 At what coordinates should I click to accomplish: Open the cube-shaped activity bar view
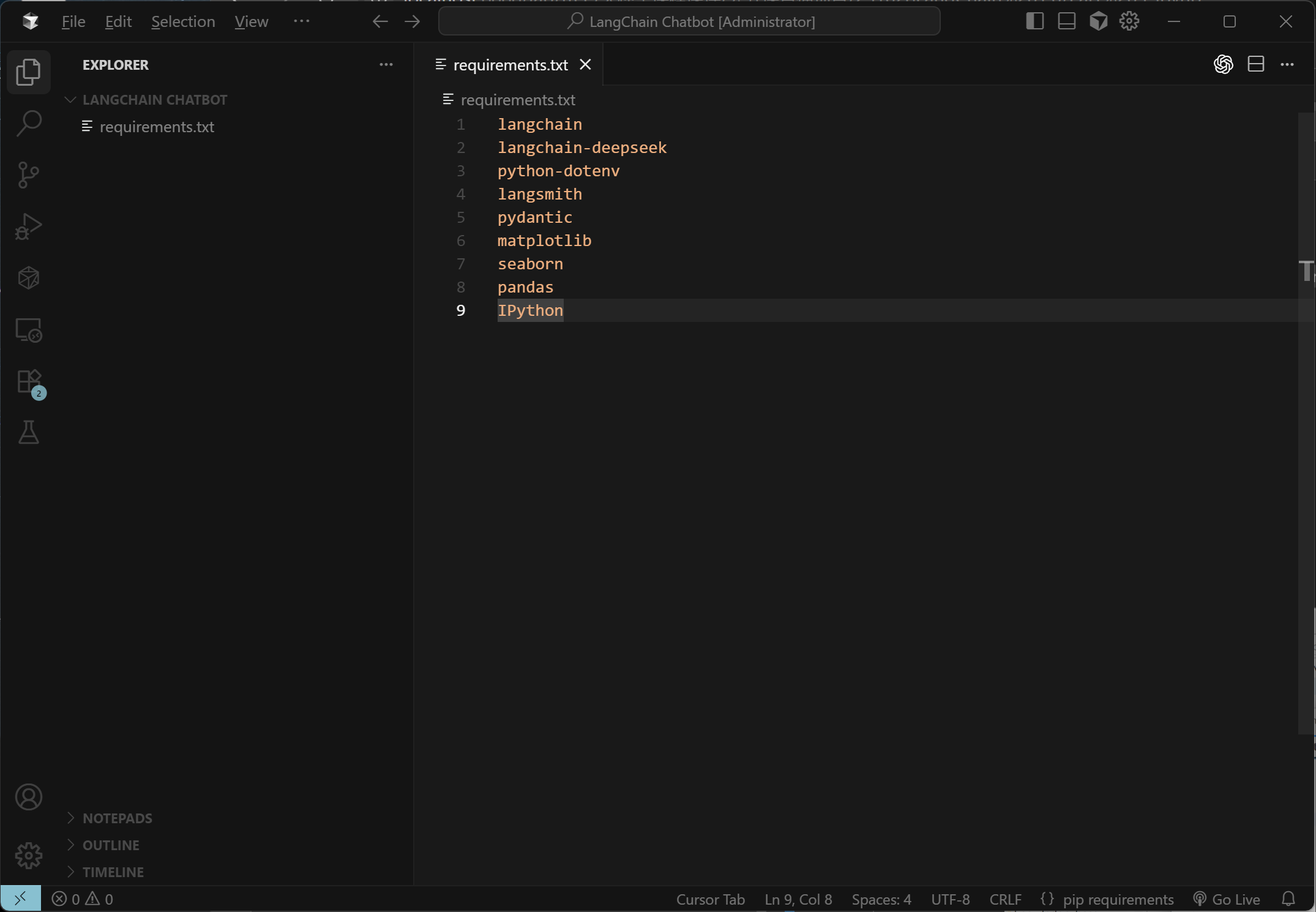click(x=28, y=278)
